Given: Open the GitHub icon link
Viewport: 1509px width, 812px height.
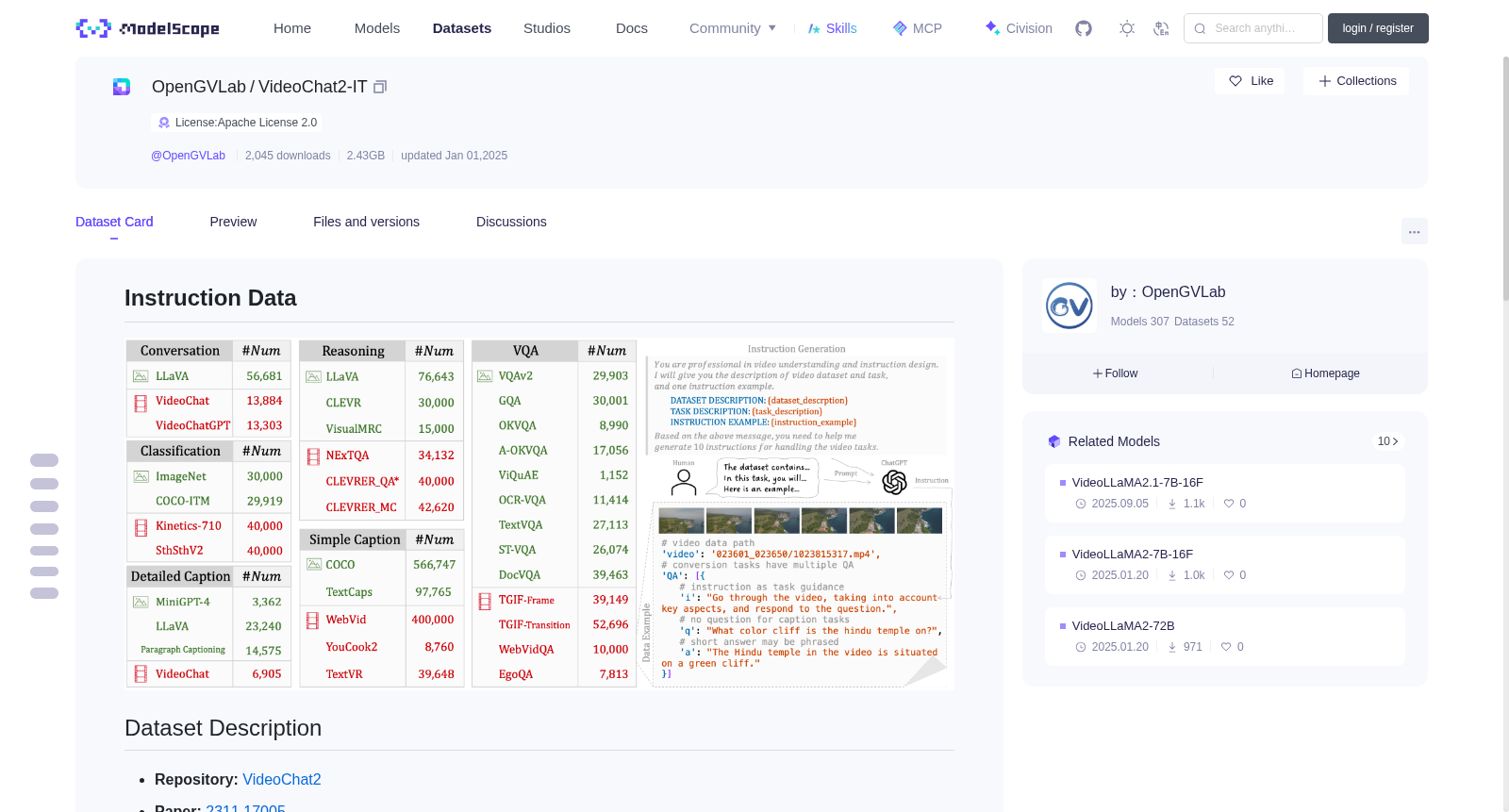Looking at the screenshot, I should [x=1084, y=28].
